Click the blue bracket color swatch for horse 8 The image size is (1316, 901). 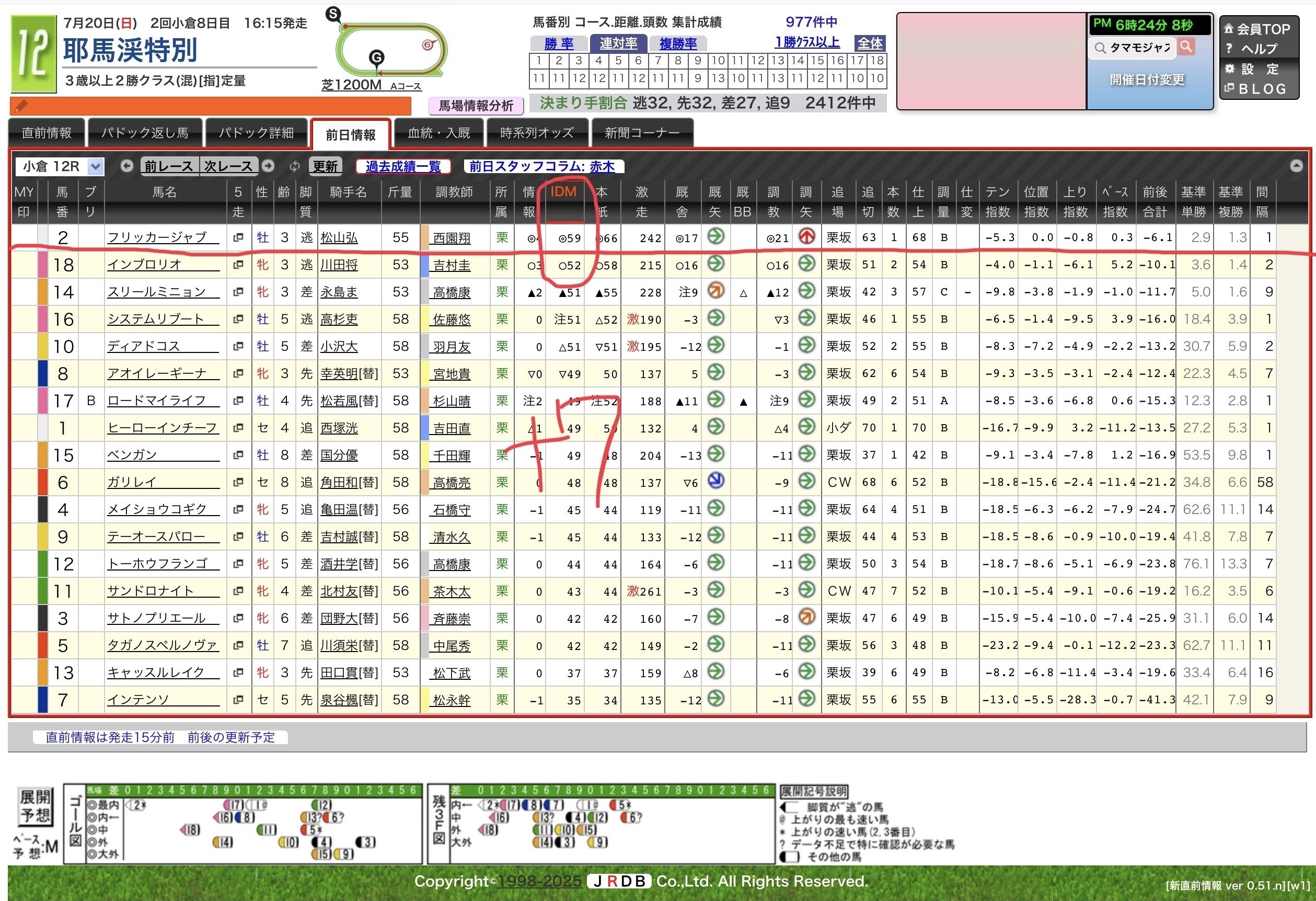pos(42,373)
